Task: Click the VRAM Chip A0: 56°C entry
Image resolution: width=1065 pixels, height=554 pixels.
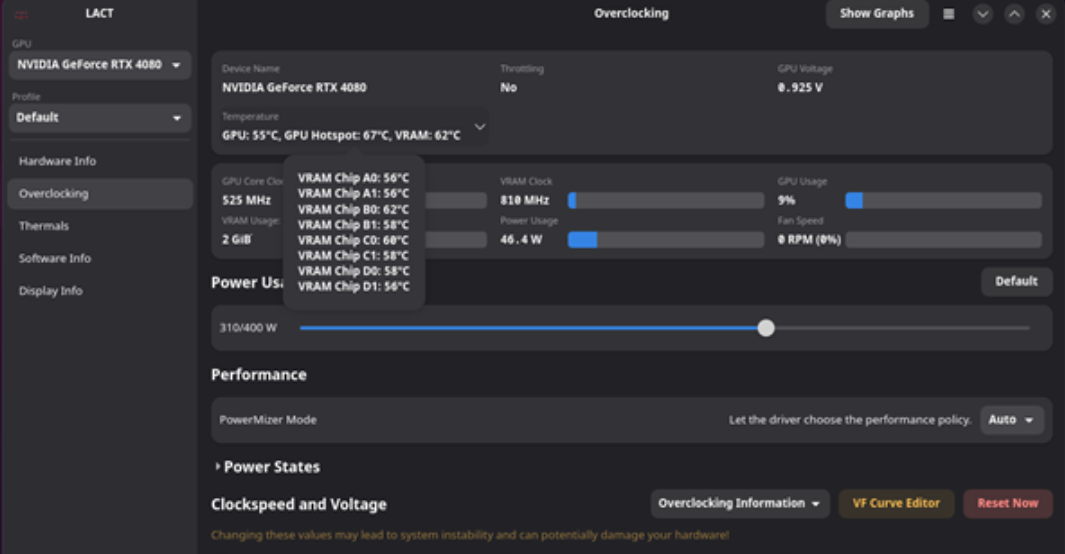Action: (353, 179)
